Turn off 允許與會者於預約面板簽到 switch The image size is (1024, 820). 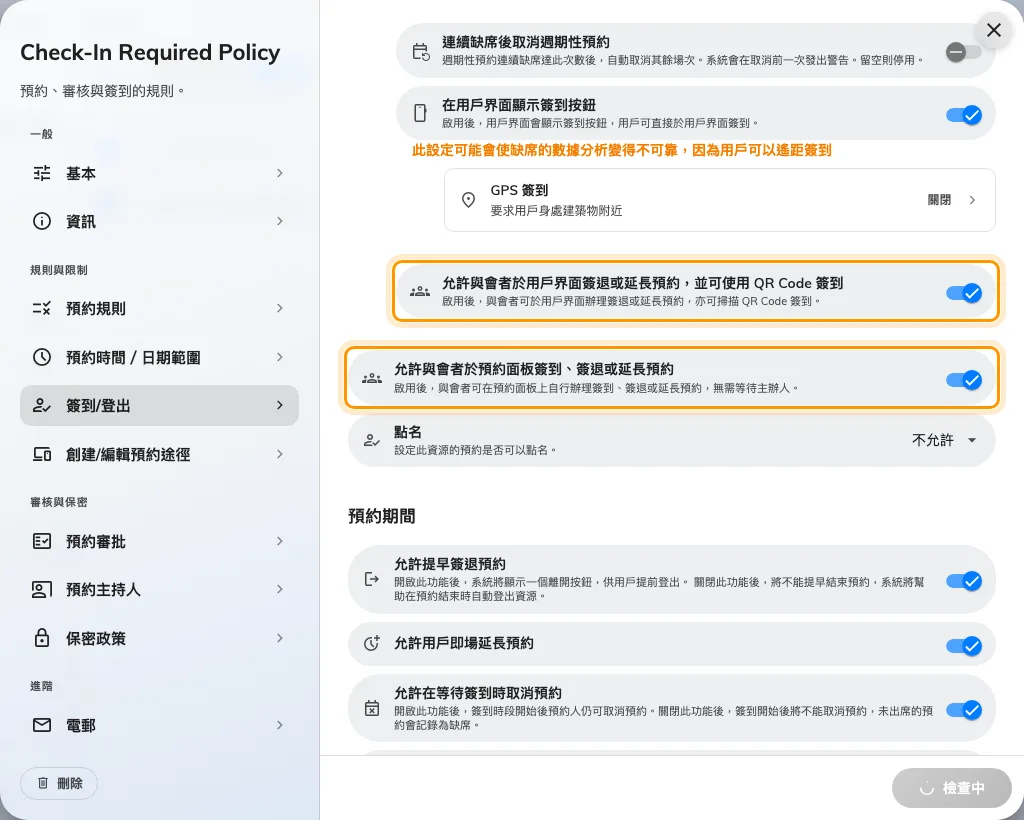964,380
